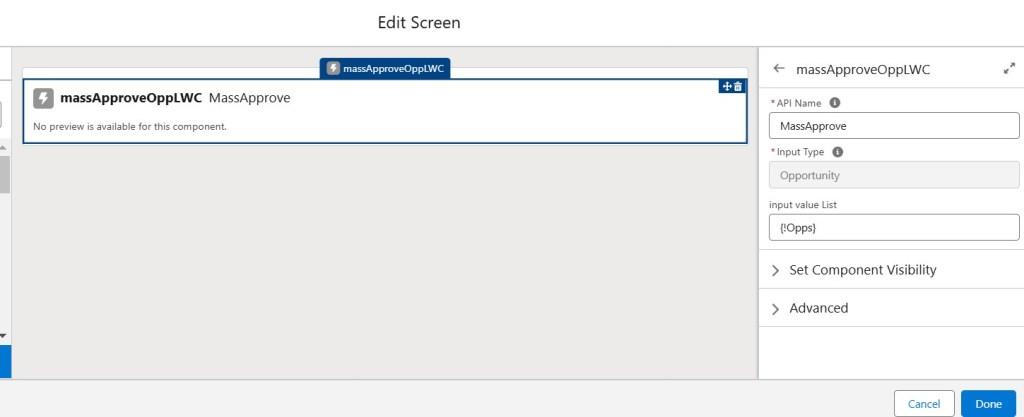The image size is (1024, 417).
Task: Click the lightning icon in the massApproveOppLWC tab
Action: [333, 68]
